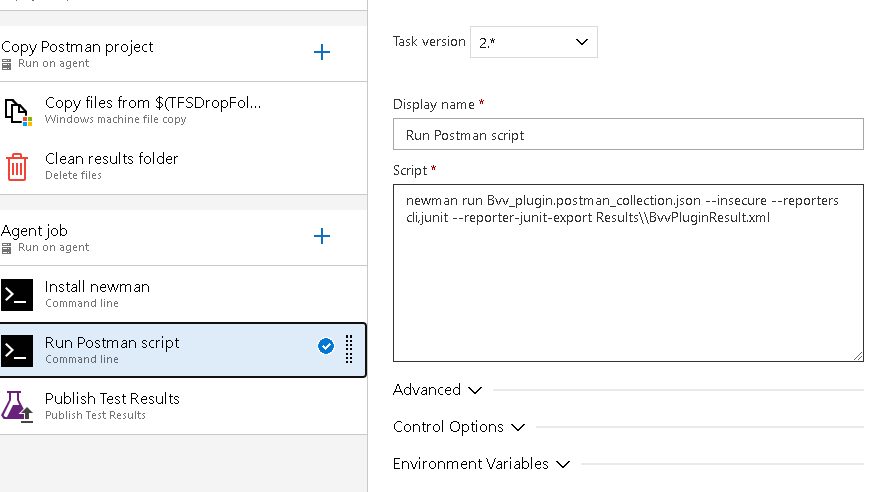The height and width of the screenshot is (492, 873).
Task: Expand the Control Options section
Action: pyautogui.click(x=459, y=427)
